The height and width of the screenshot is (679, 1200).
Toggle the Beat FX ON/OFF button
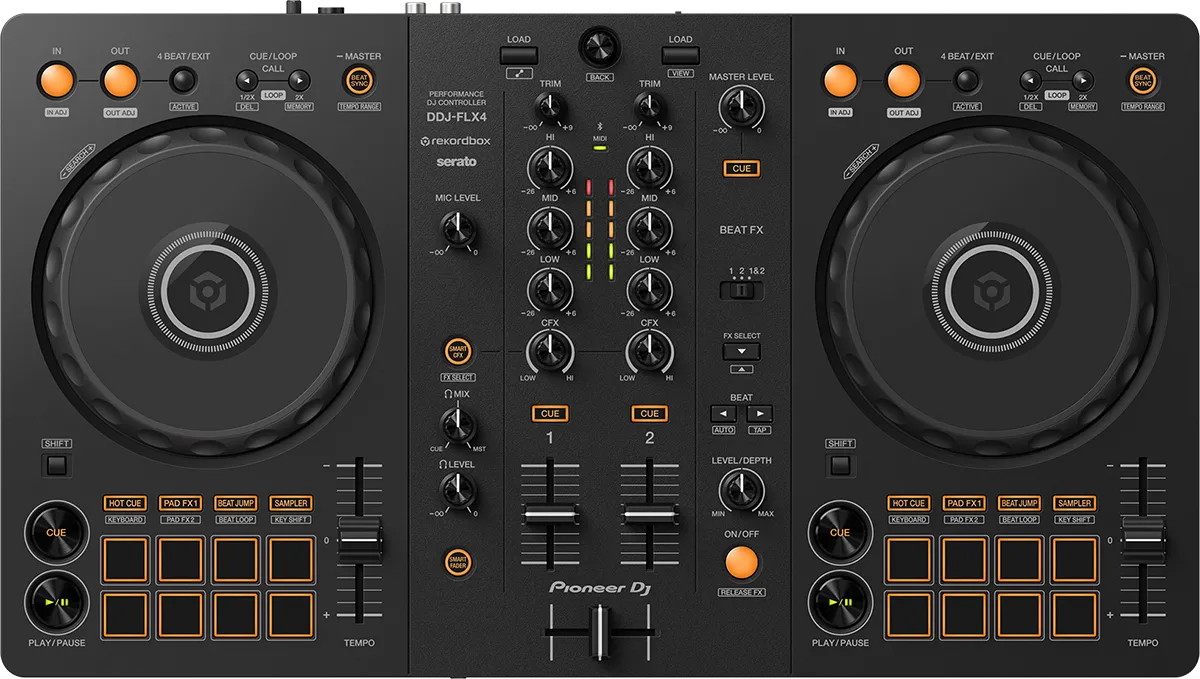741,562
